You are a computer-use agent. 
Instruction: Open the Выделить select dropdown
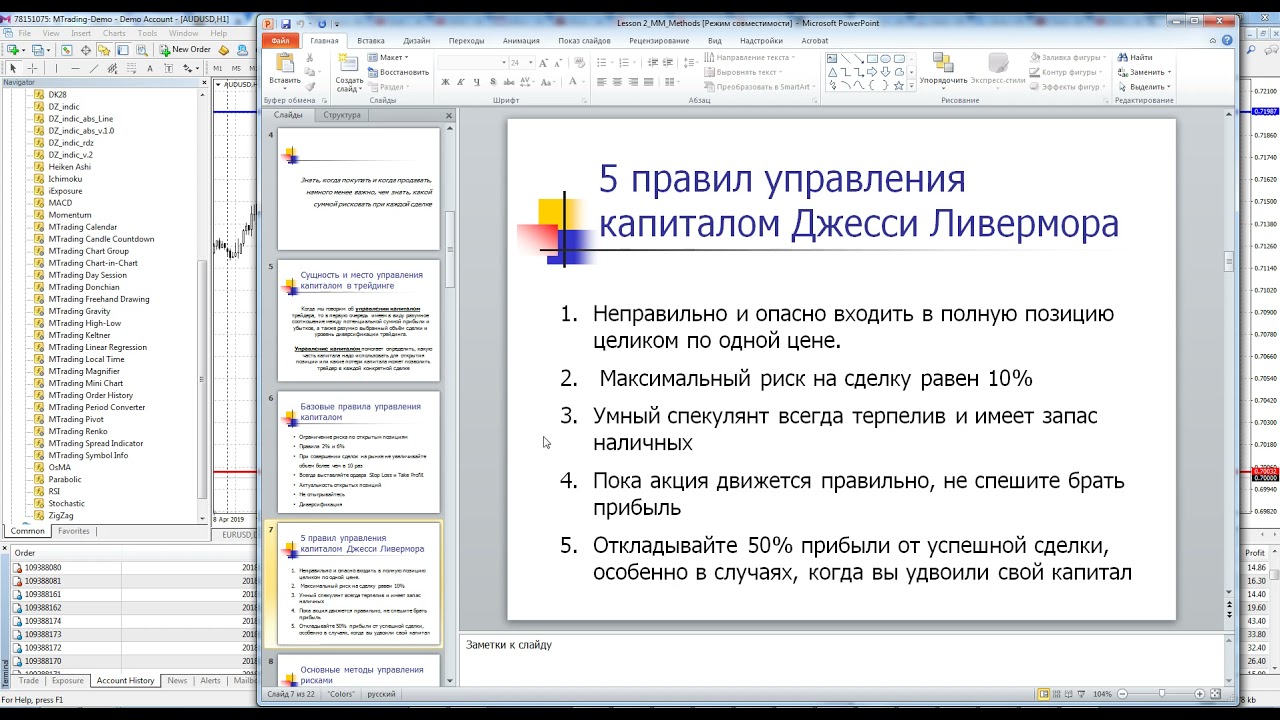pyautogui.click(x=1144, y=87)
